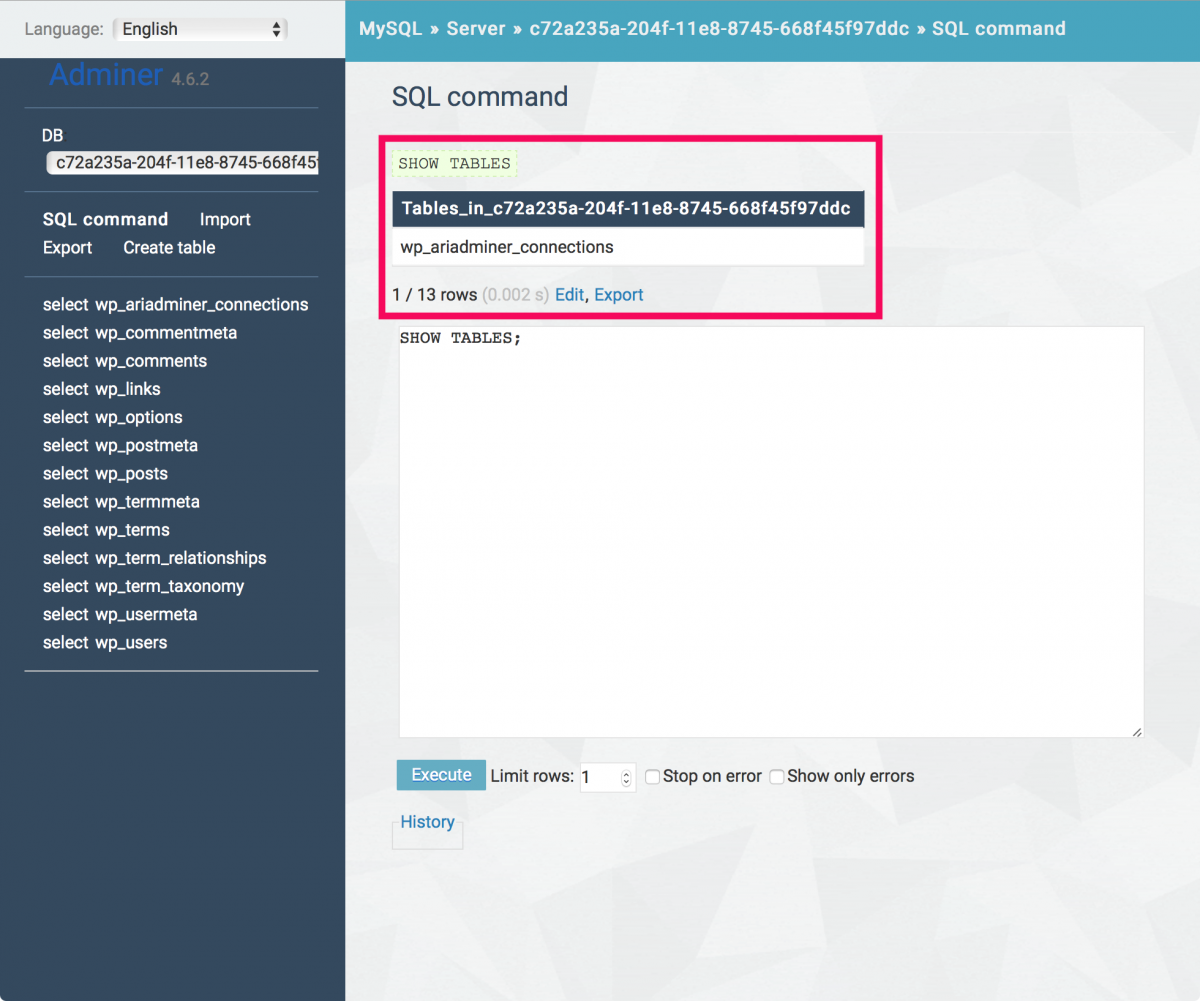
Task: Increment the Limit rows value with the stepper
Action: (x=627, y=771)
